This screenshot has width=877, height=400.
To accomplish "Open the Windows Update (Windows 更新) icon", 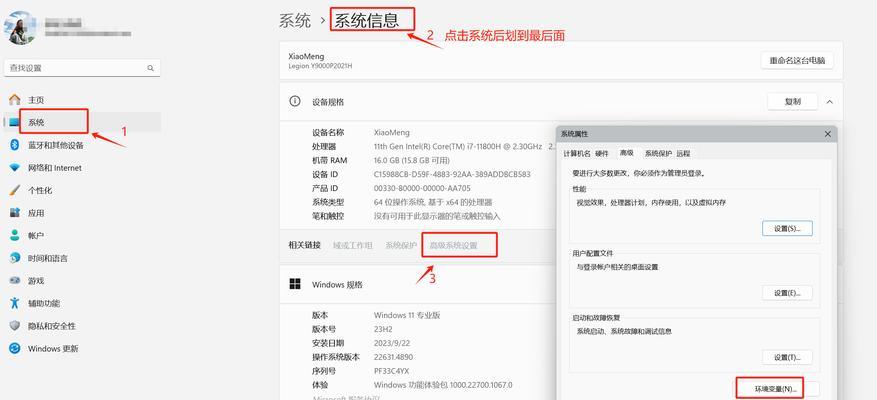I will tap(15, 349).
